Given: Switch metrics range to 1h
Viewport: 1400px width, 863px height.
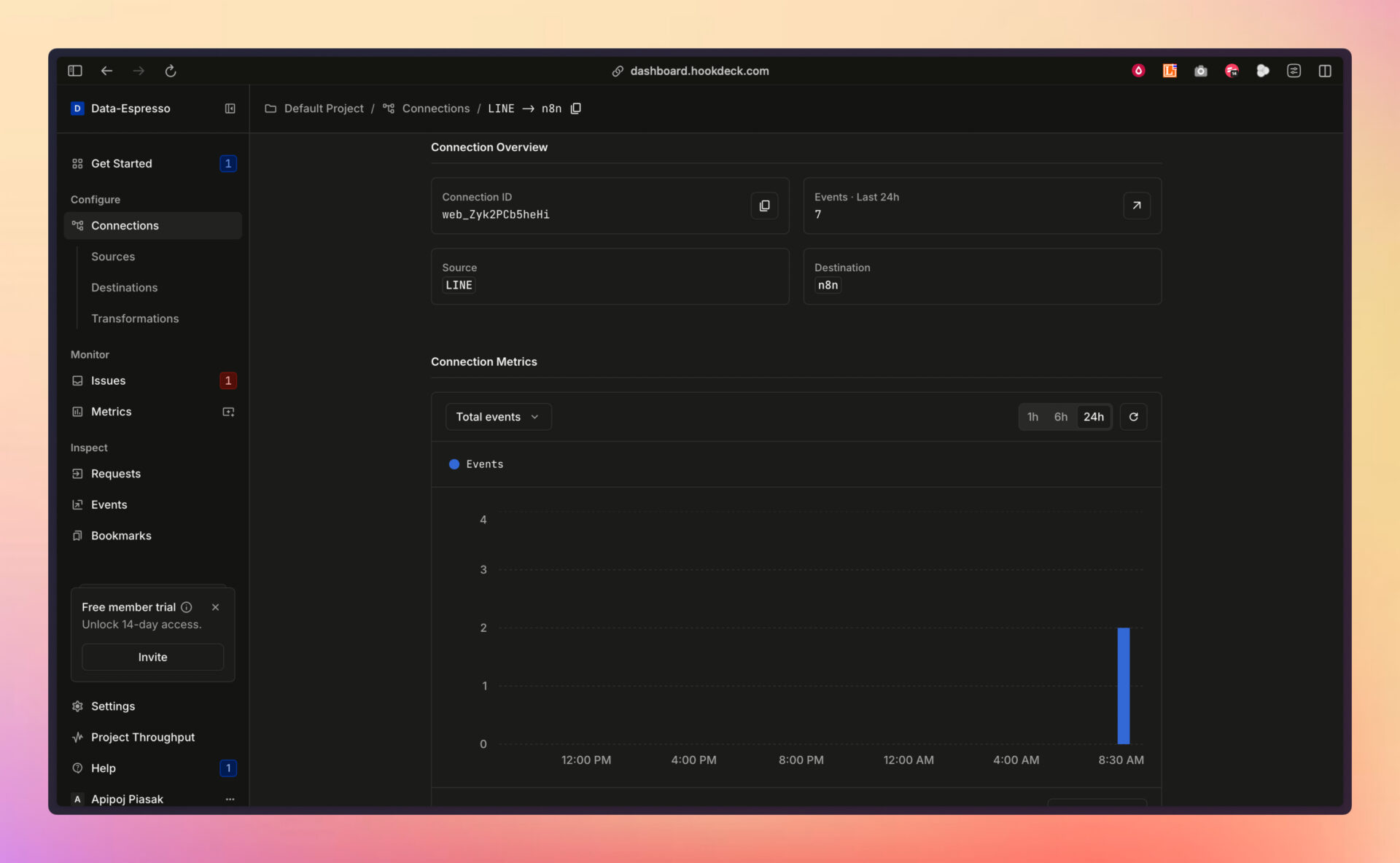Looking at the screenshot, I should point(1032,417).
